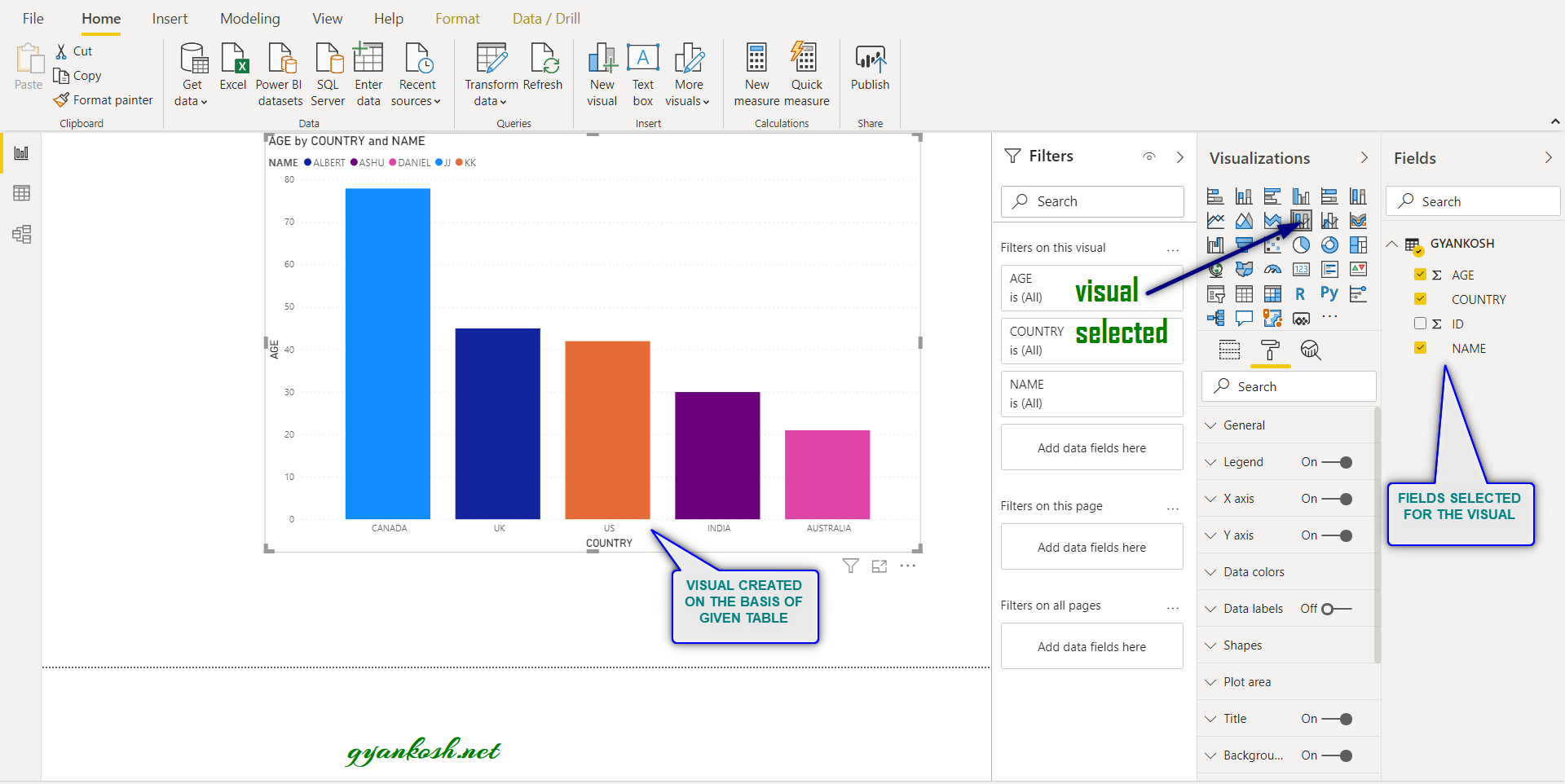
Task: Select the KPI visual
Action: (1358, 269)
